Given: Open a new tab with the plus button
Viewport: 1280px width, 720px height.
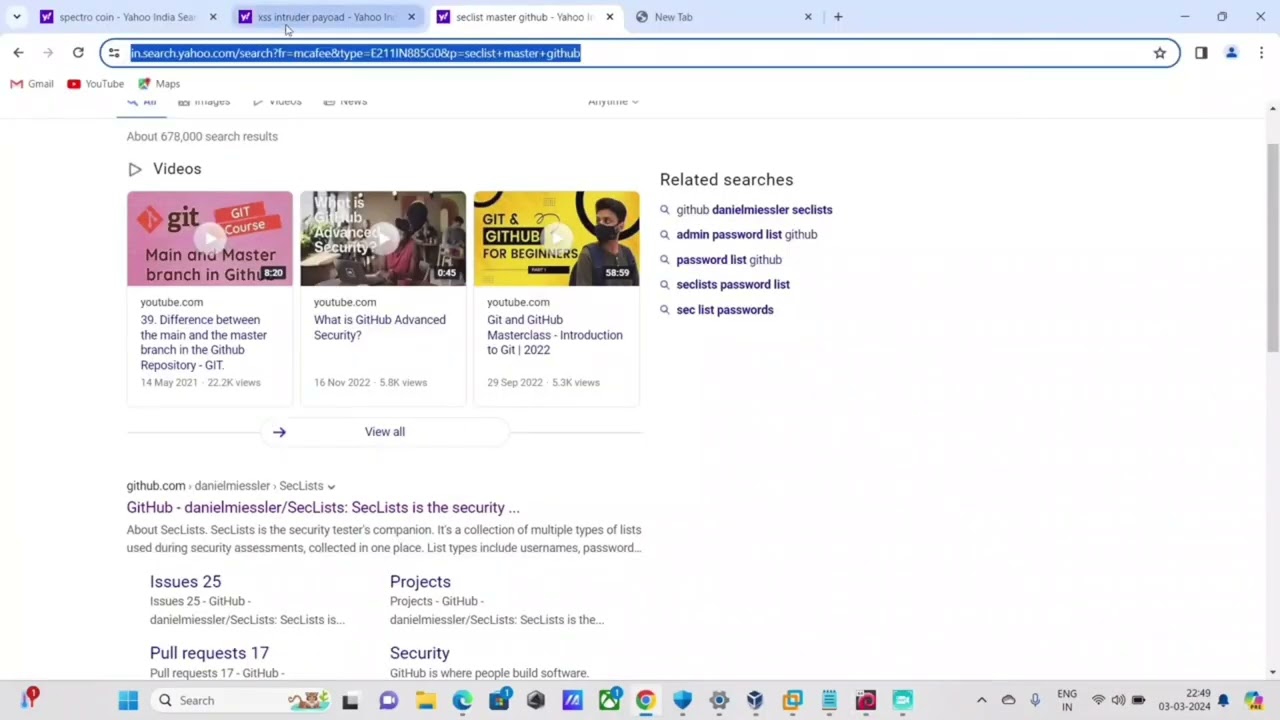Looking at the screenshot, I should [838, 17].
